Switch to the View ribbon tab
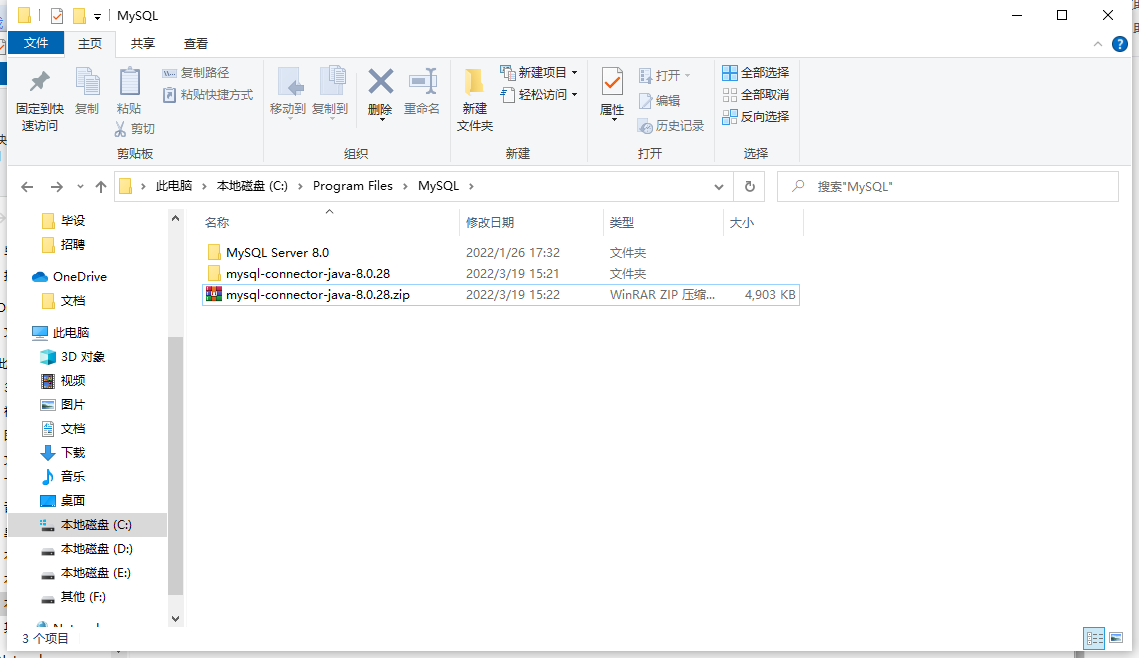 click(195, 44)
